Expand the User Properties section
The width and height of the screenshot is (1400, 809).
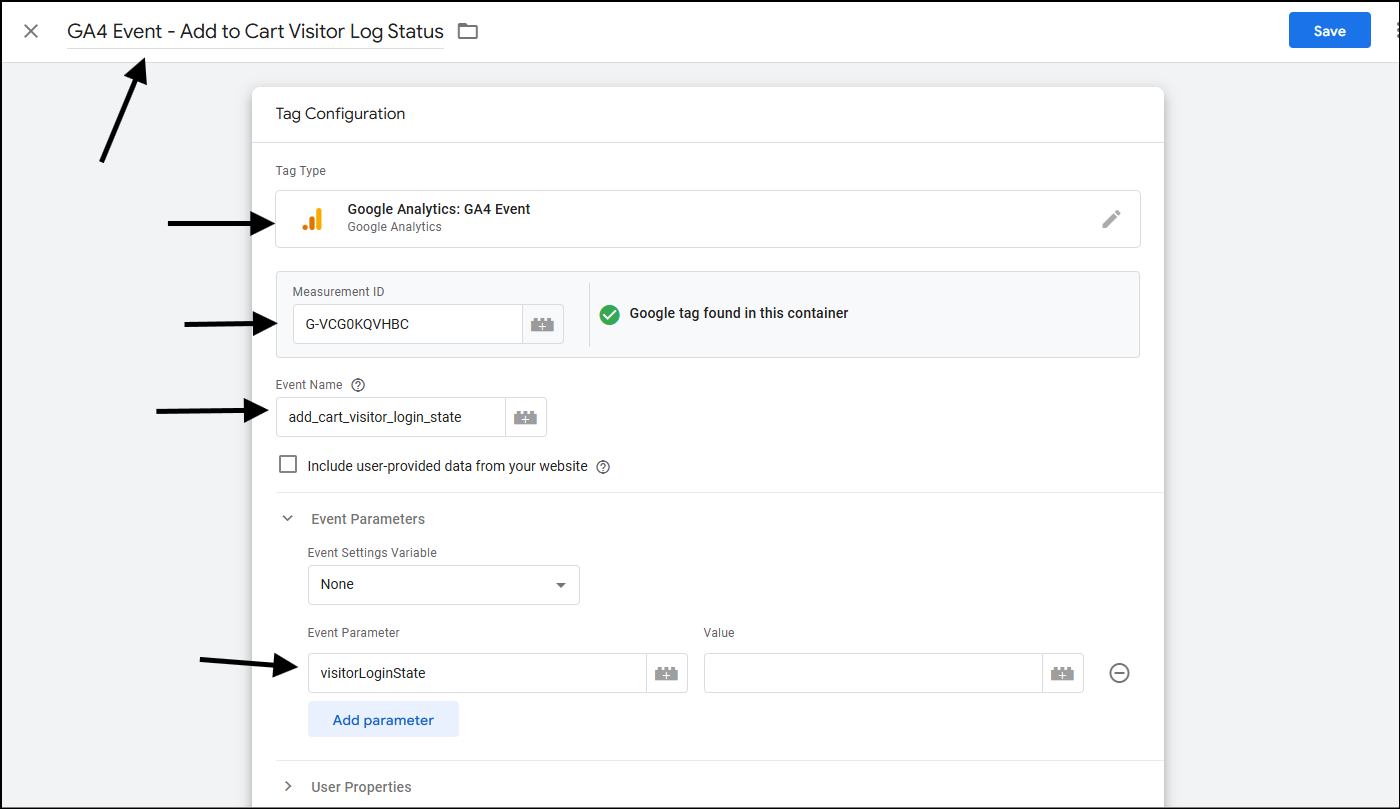288,787
